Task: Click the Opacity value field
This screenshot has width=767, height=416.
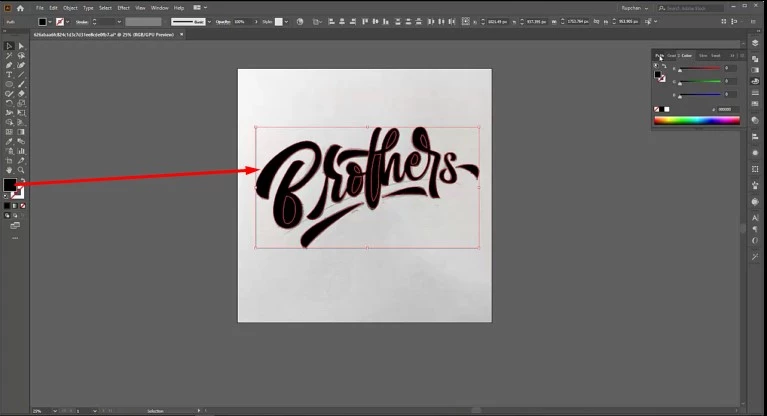Action: point(242,22)
